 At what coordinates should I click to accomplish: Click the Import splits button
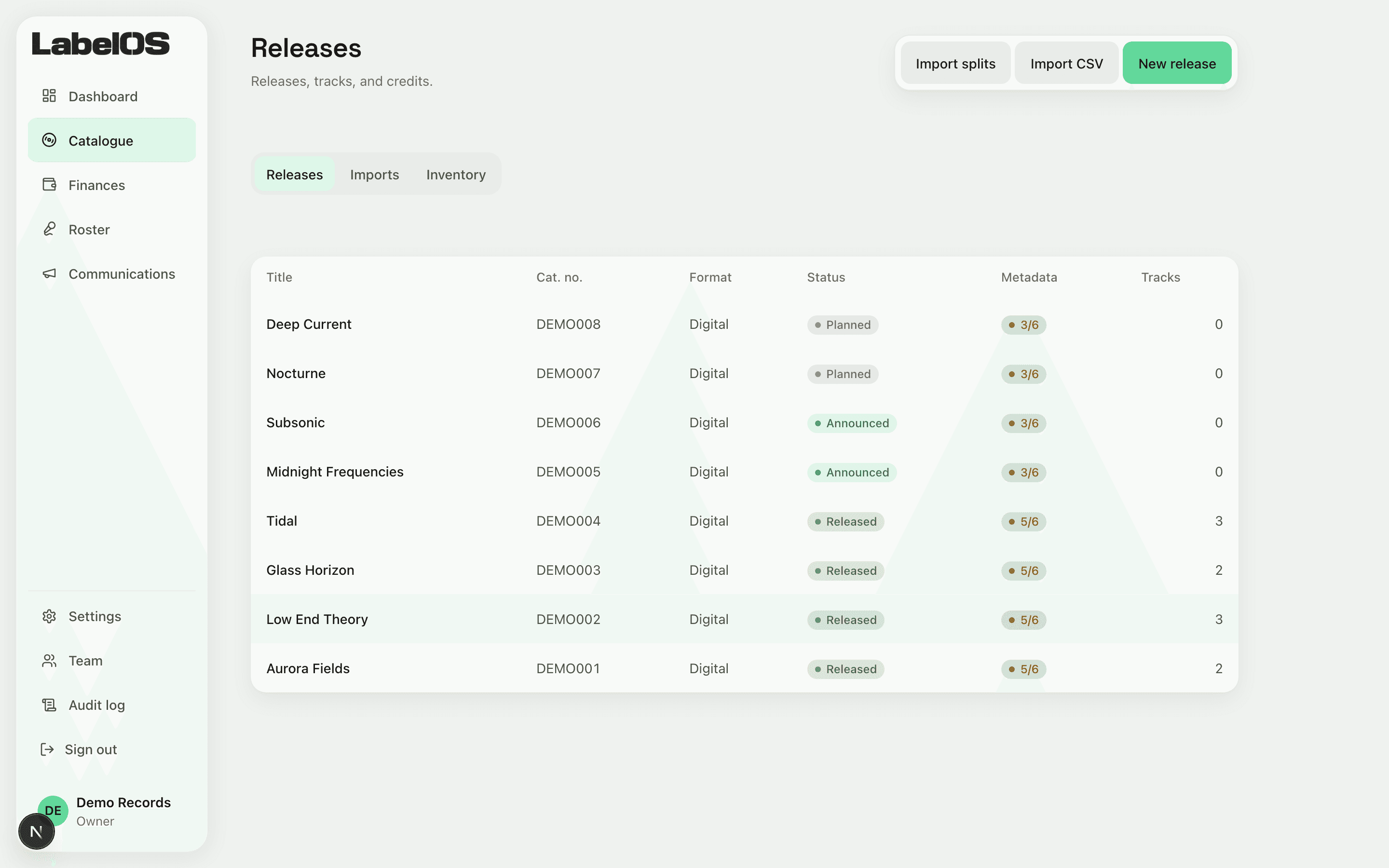pos(955,63)
